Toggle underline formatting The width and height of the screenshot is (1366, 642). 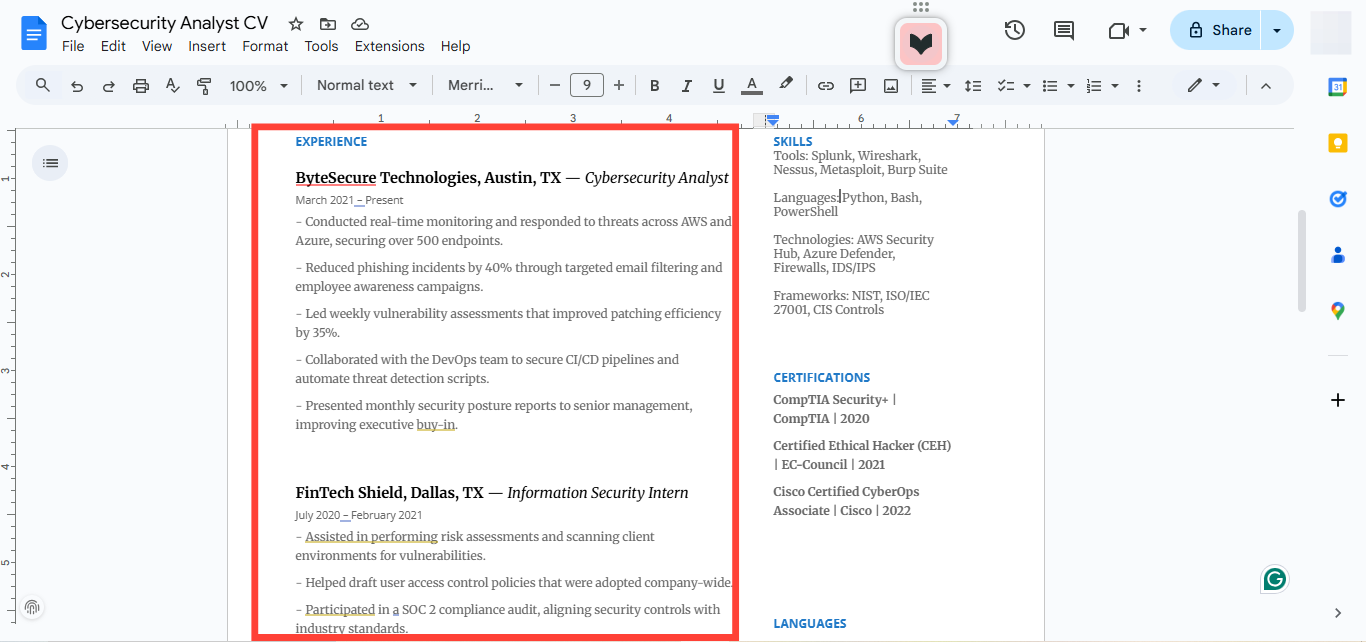point(718,86)
